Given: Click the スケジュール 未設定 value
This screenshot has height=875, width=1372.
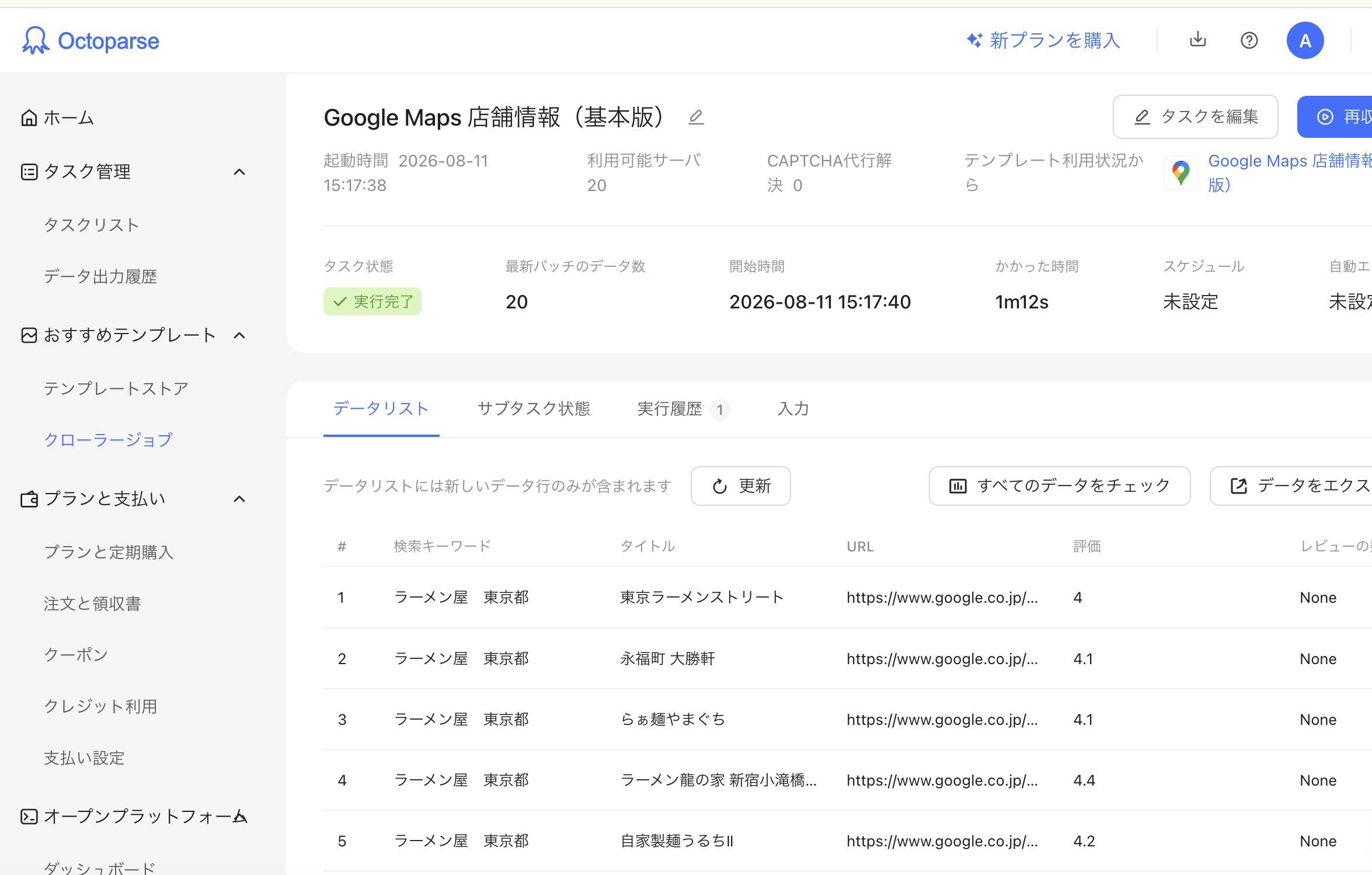Looking at the screenshot, I should coord(1191,302).
